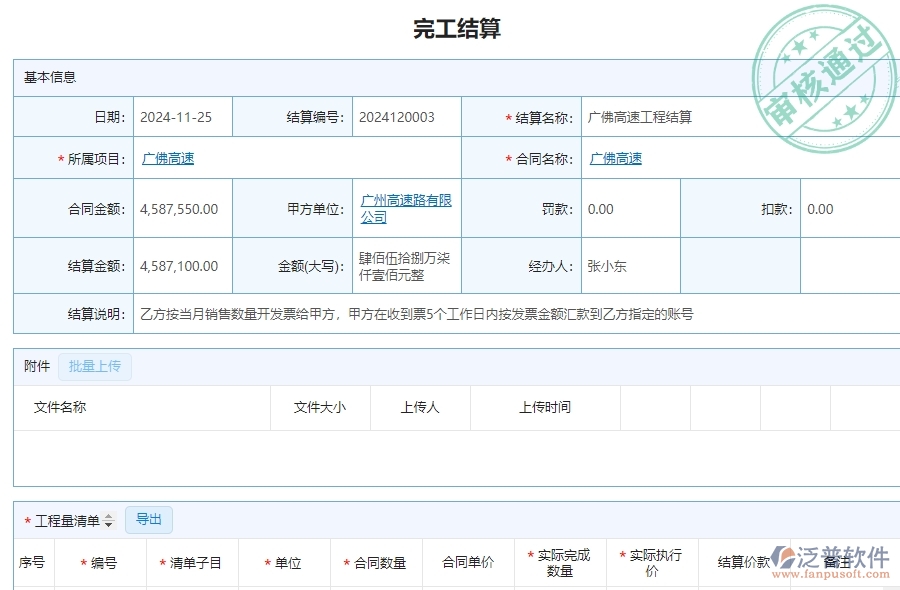This screenshot has width=900, height=590.
Task: Click the 批量上传 batch upload button
Action: pyautogui.click(x=95, y=367)
